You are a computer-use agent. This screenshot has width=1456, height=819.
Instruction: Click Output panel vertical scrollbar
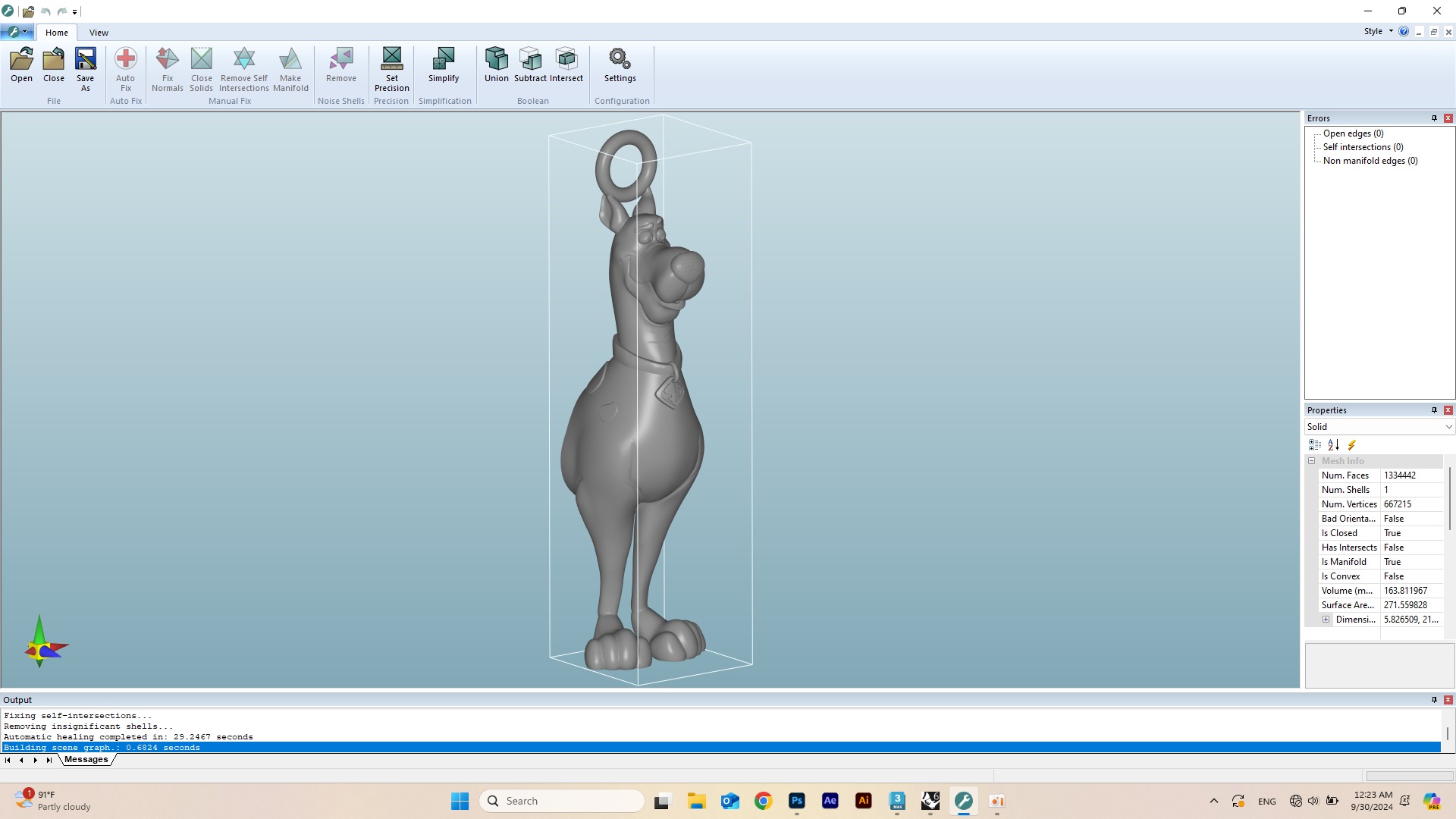point(1448,733)
